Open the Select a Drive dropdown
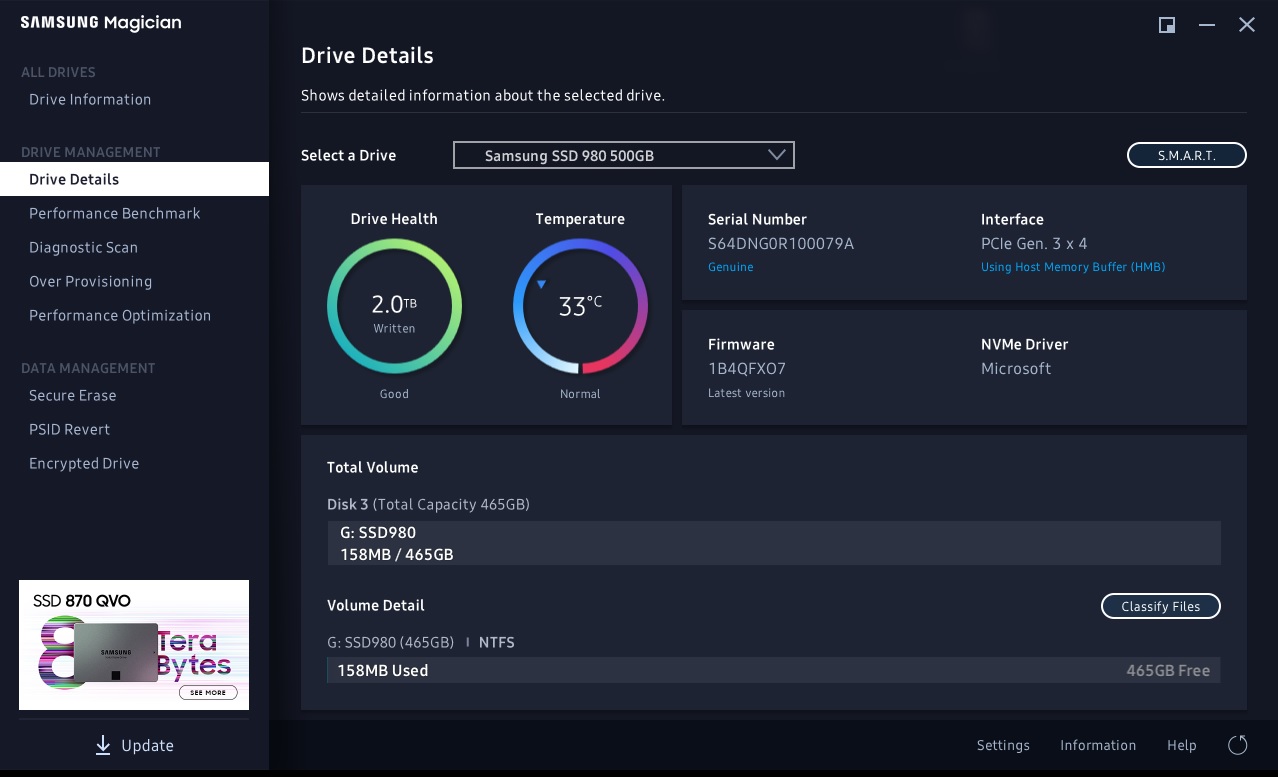 (x=624, y=155)
